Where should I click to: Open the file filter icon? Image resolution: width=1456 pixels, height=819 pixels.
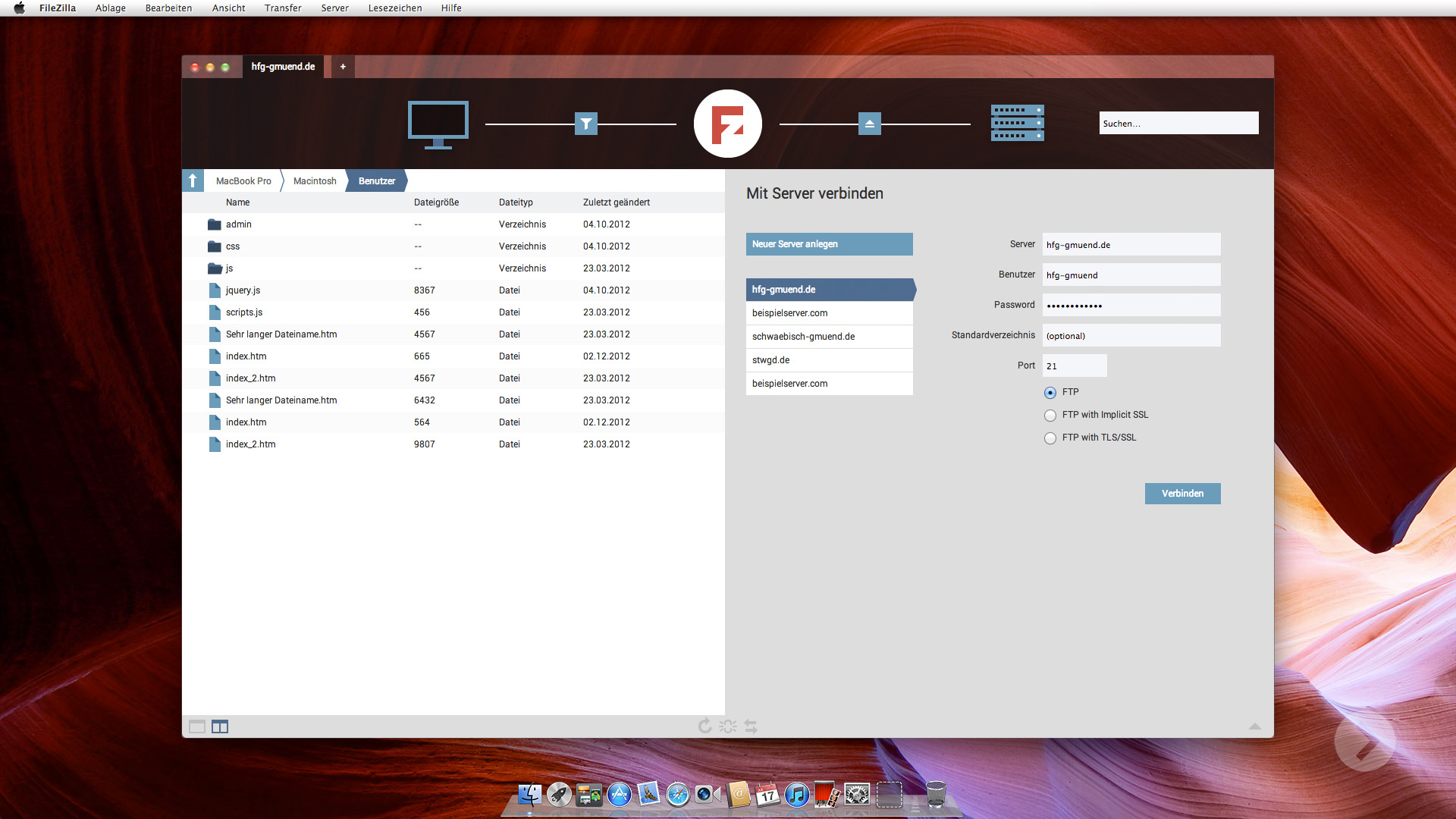[x=585, y=123]
